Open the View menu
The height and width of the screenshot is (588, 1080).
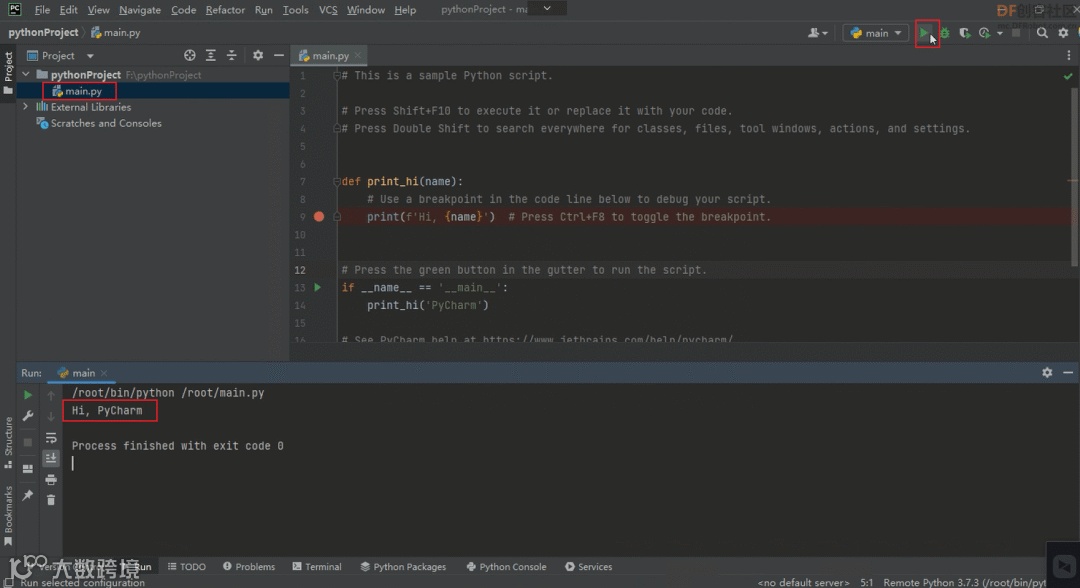coord(98,10)
